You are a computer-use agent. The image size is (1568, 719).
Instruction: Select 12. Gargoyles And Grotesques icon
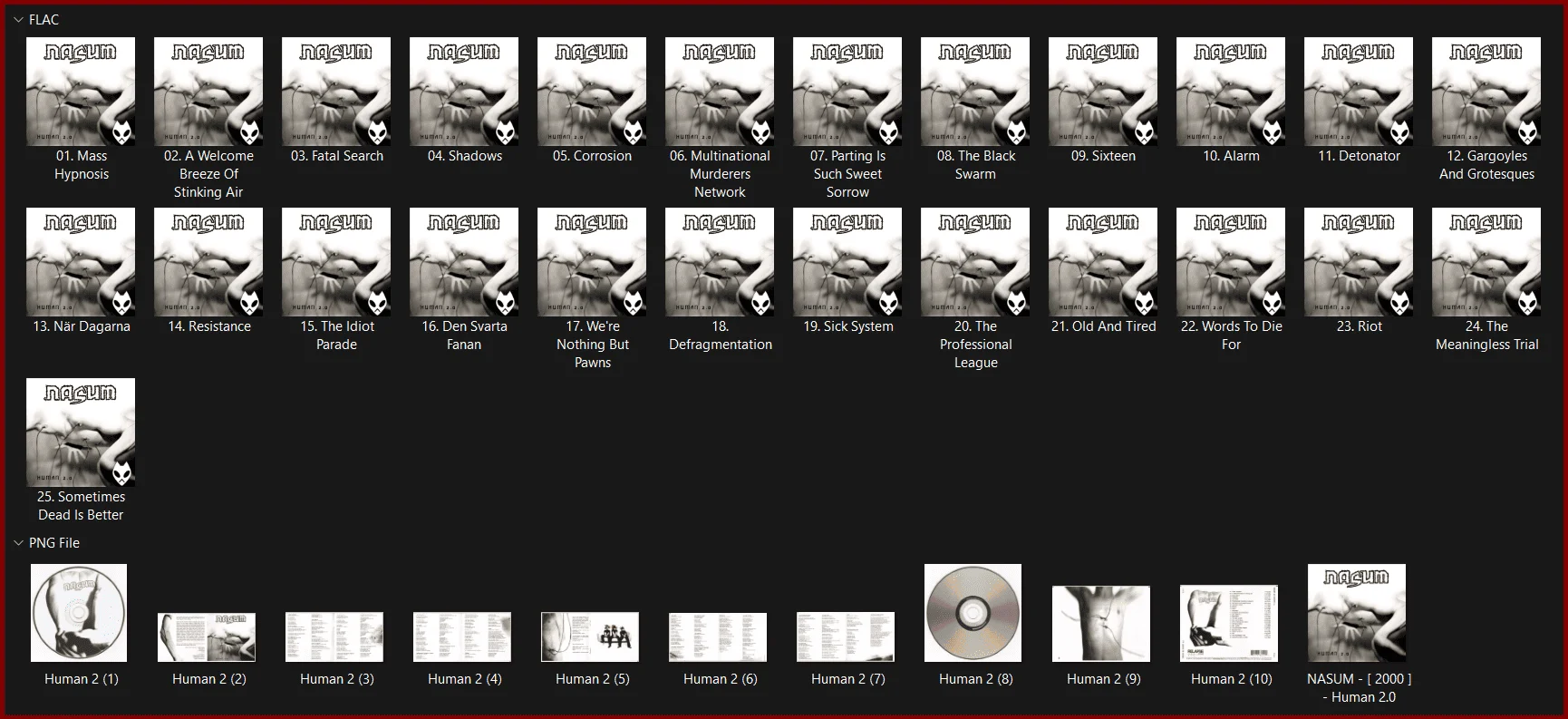pos(1486,92)
